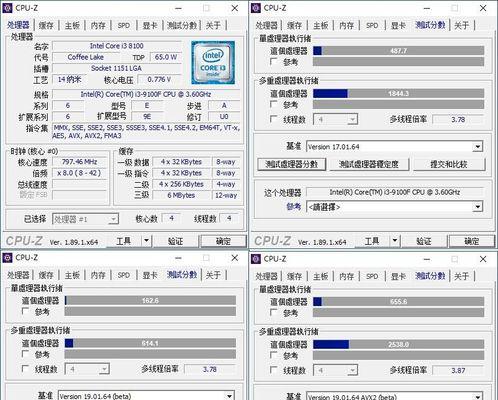
Task: Tick 线程数 checkbox in the Version 17.01.64 window
Action: [x=274, y=119]
